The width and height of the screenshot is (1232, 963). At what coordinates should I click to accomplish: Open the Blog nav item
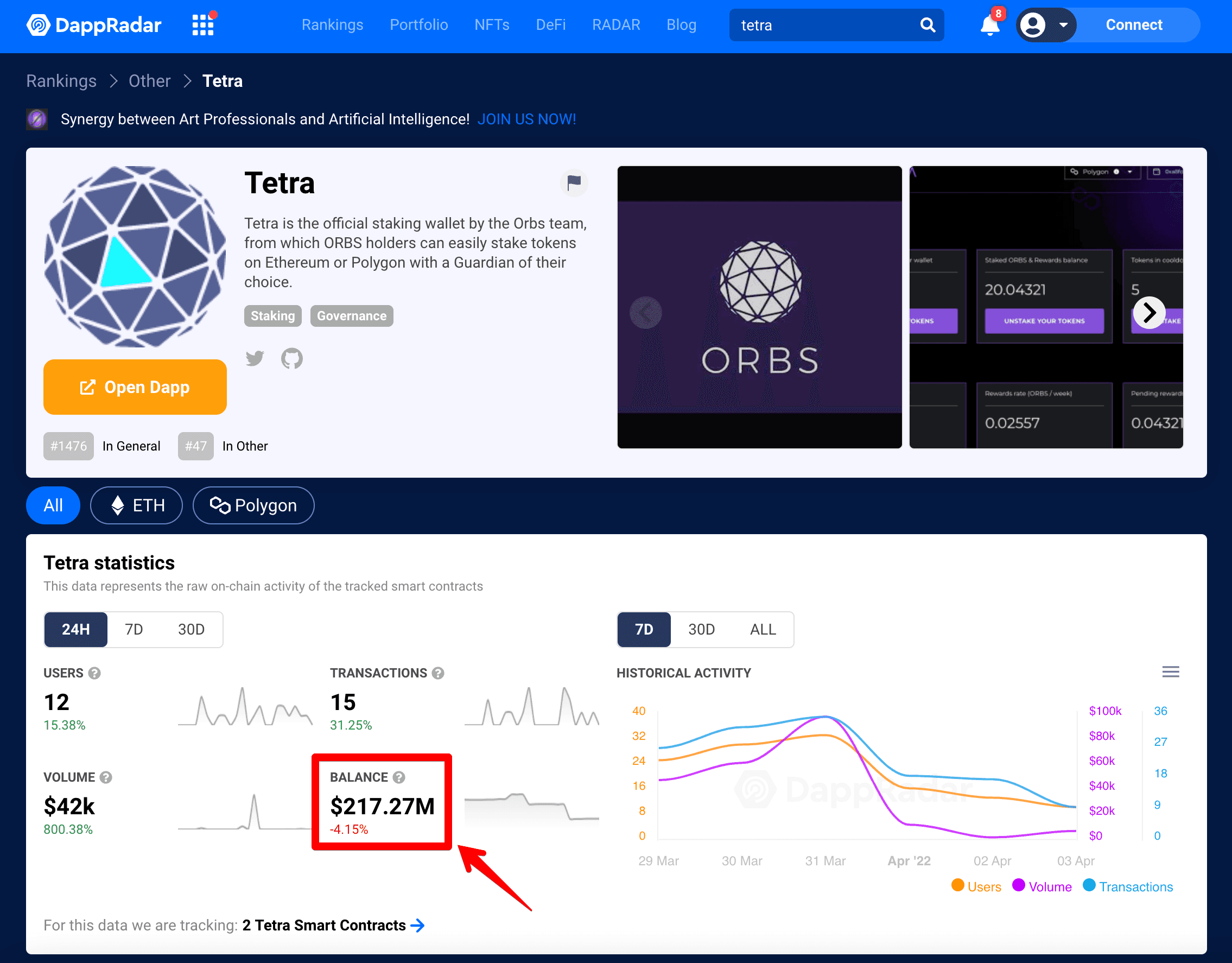(682, 25)
